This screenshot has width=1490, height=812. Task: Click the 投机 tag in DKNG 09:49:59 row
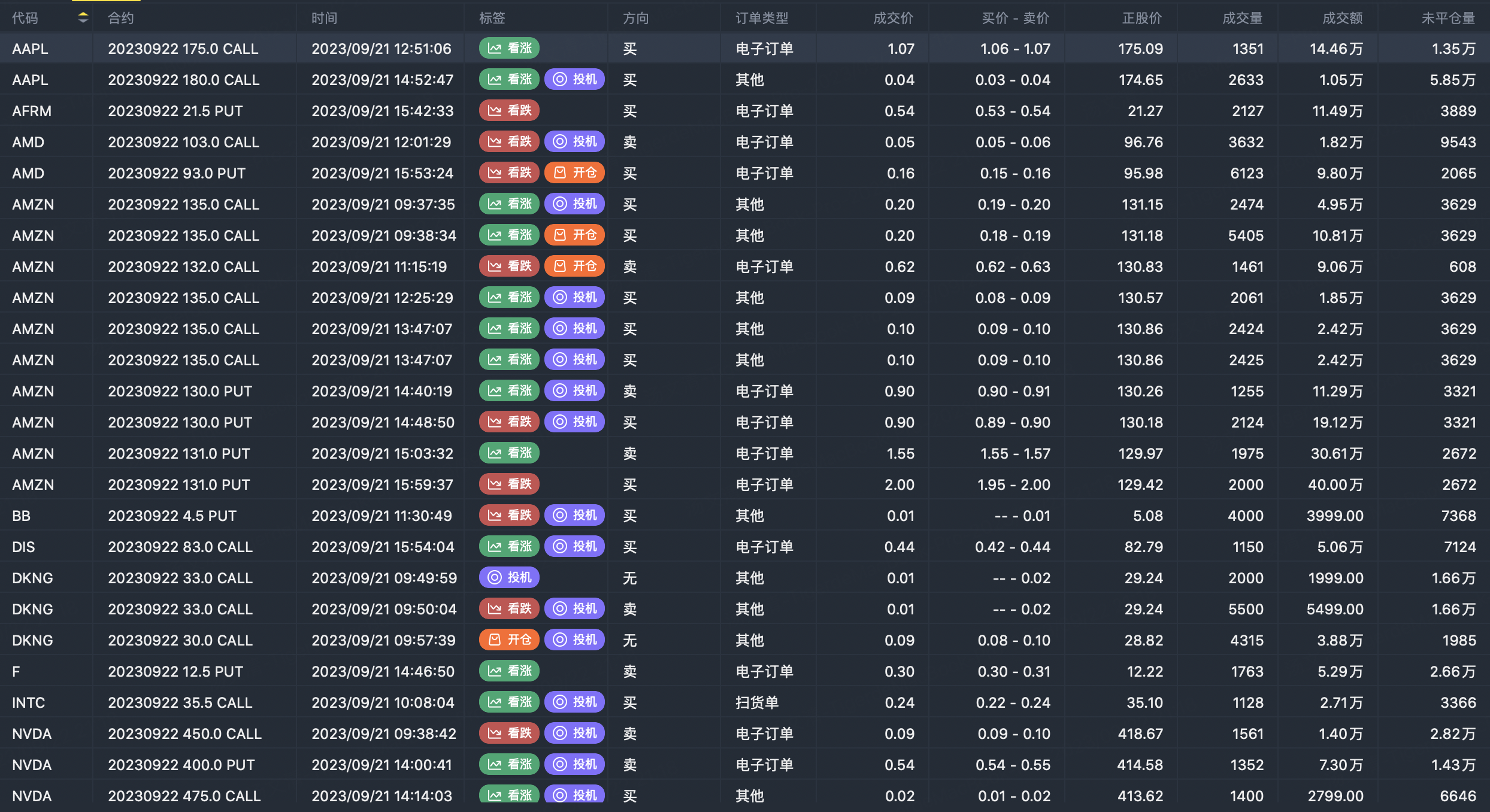click(509, 578)
